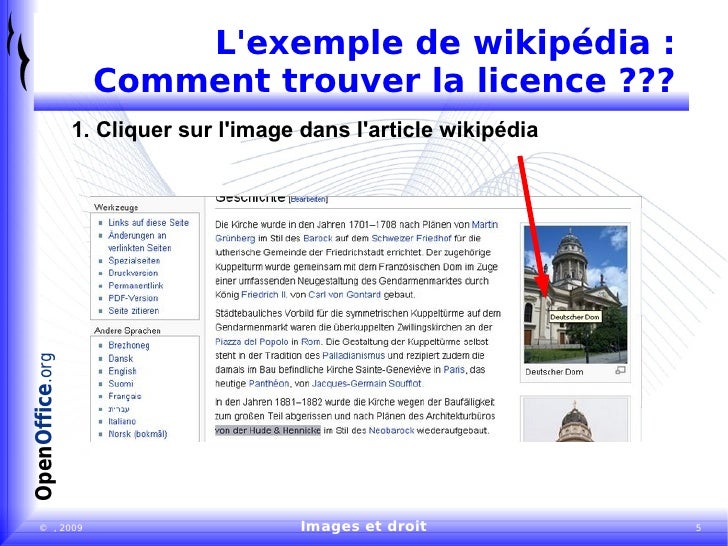Screen dimensions: 728x546
Task: Open the Panthéon link
Action: (269, 384)
